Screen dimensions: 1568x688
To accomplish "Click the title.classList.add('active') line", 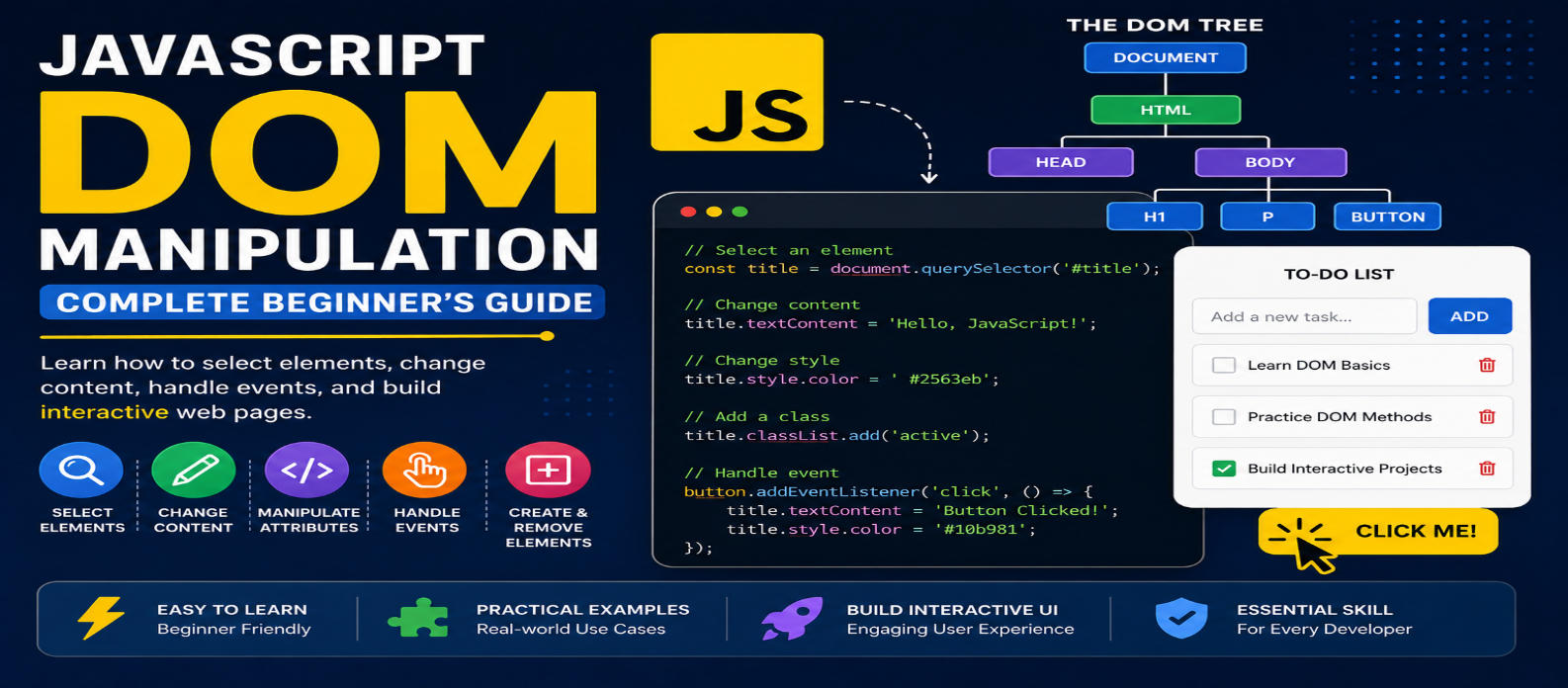I will tap(836, 435).
